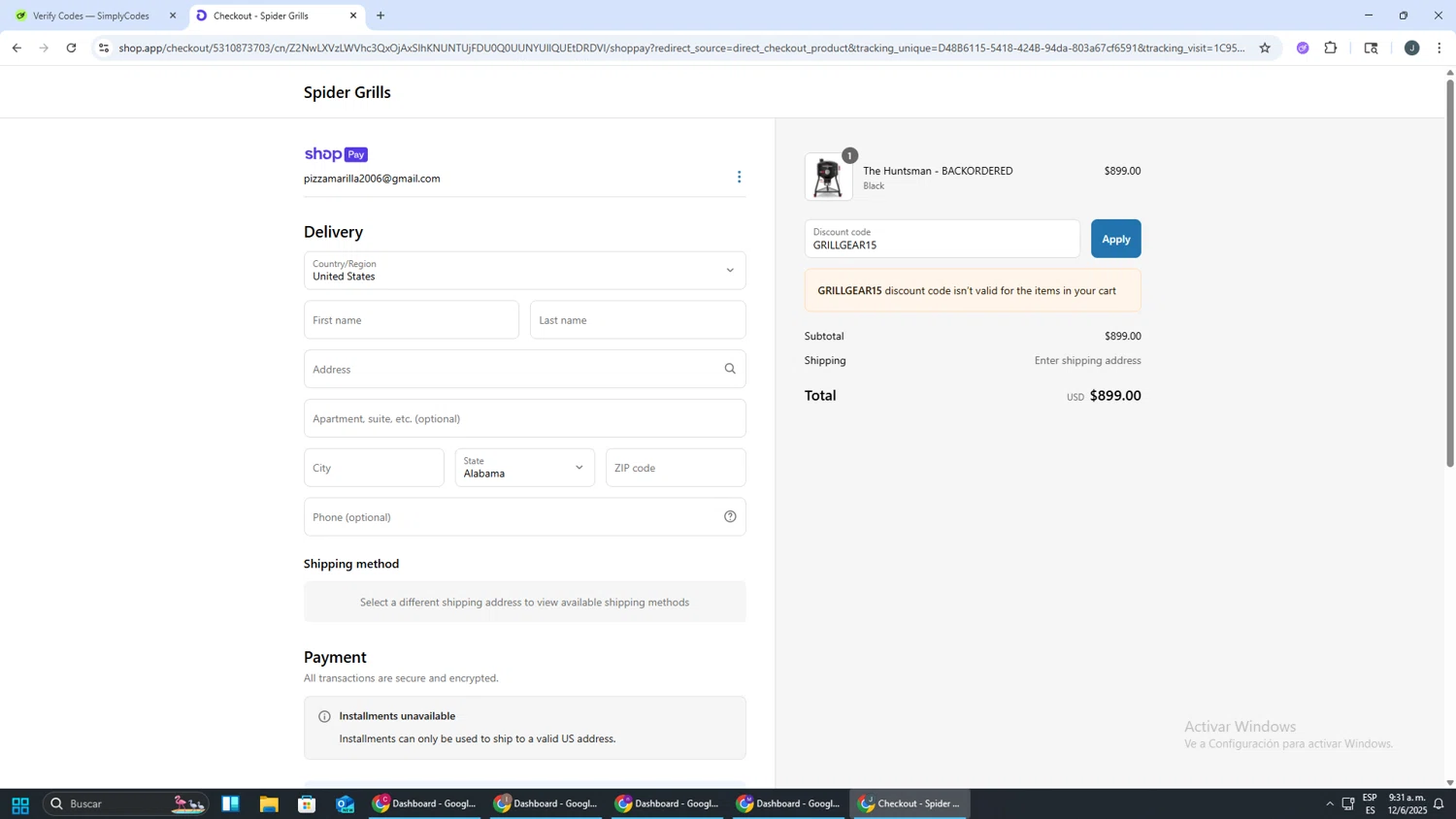This screenshot has height=819, width=1456.
Task: Click the Last name field
Action: click(638, 320)
